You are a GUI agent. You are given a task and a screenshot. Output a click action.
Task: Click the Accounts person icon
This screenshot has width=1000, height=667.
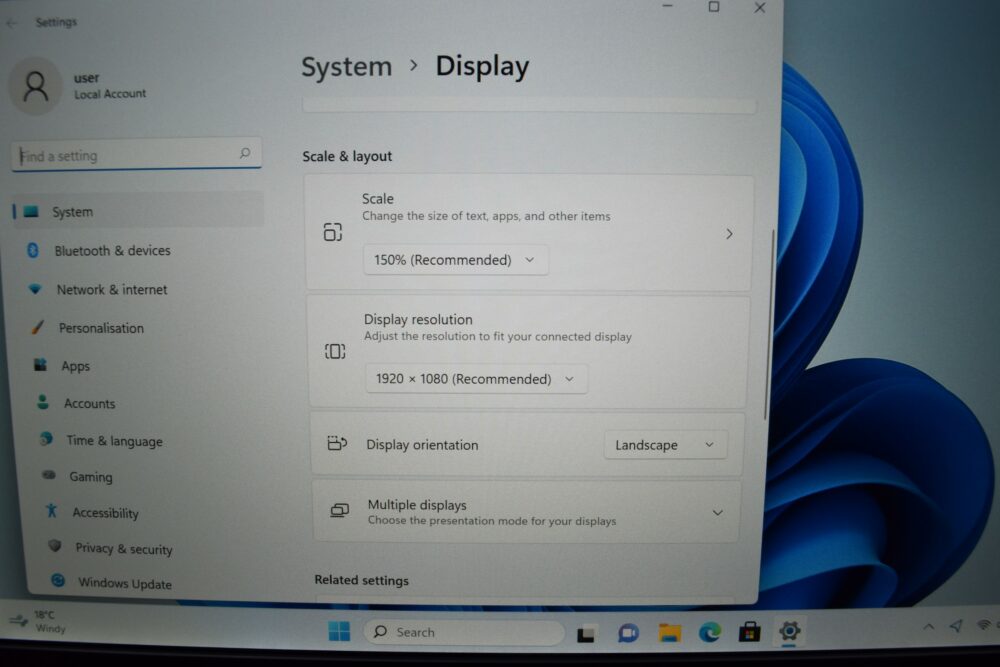coord(43,402)
